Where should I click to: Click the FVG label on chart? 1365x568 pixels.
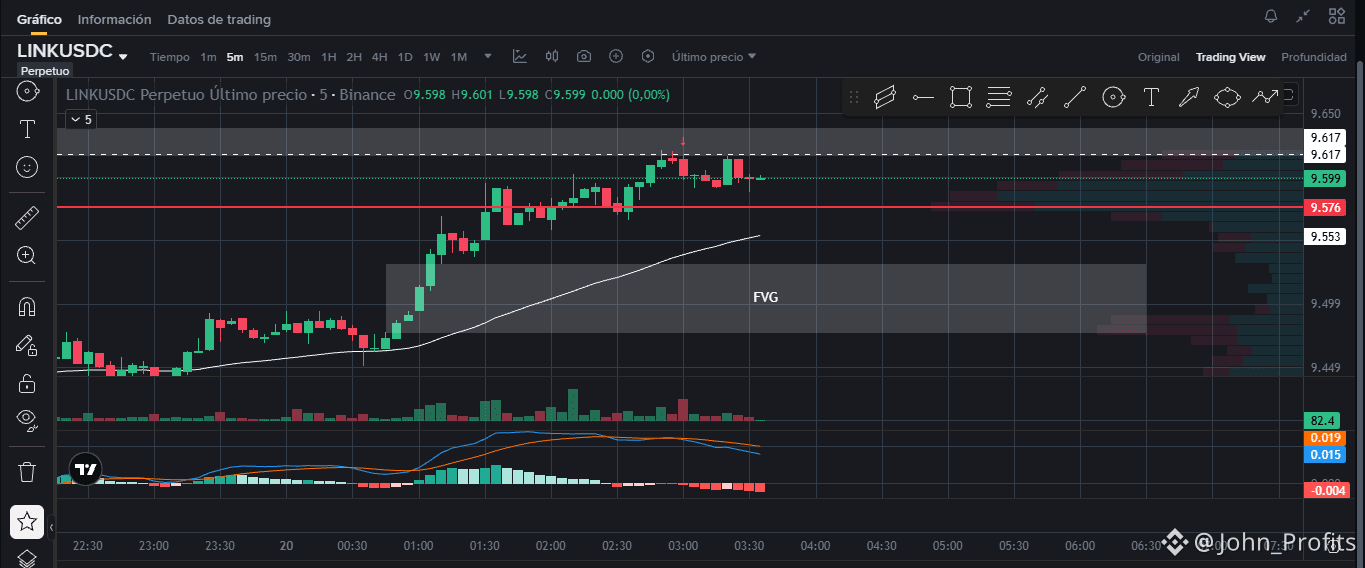(x=765, y=297)
